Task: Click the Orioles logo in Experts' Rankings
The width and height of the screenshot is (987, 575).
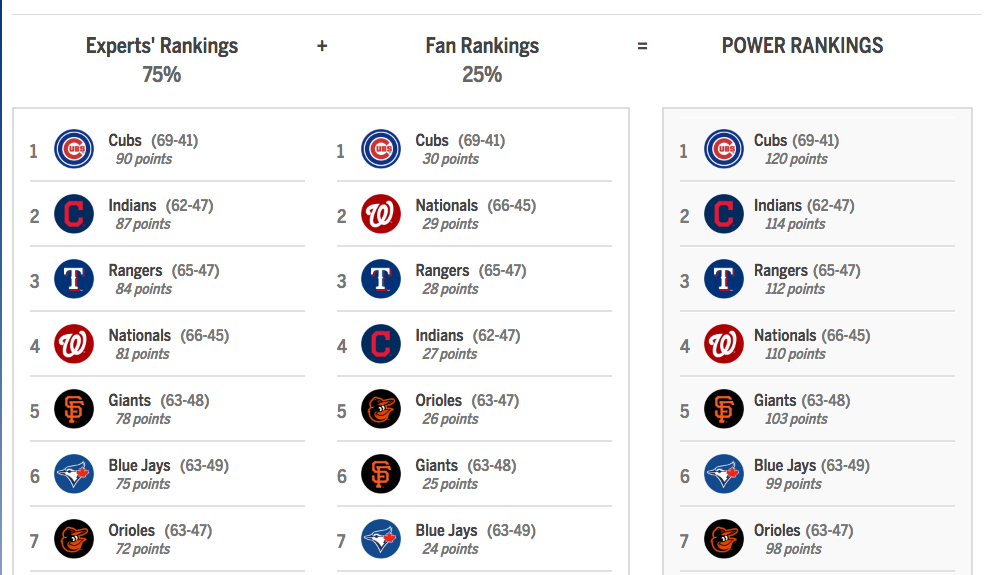Action: click(x=74, y=540)
